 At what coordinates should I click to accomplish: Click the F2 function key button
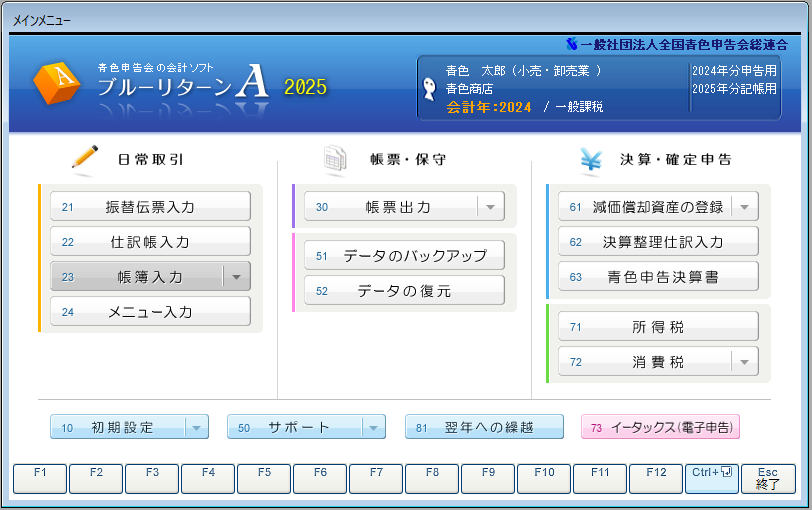pos(96,478)
